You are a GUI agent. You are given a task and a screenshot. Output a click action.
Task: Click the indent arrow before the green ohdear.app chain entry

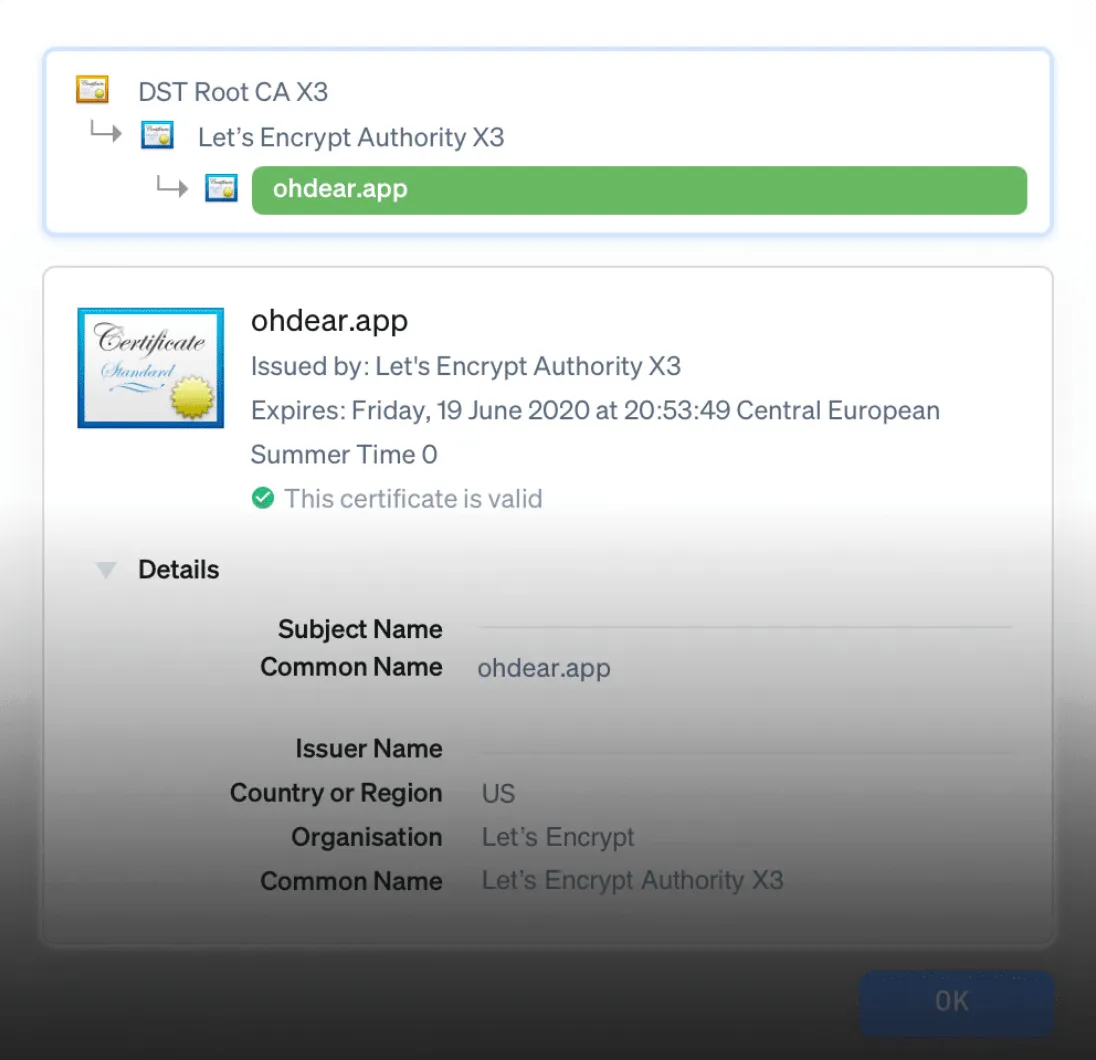[171, 186]
